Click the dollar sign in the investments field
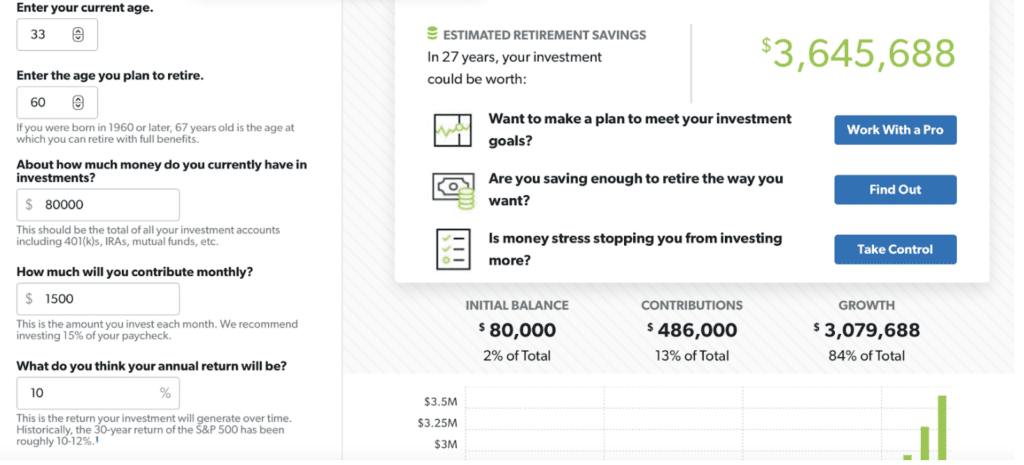 [x=29, y=205]
